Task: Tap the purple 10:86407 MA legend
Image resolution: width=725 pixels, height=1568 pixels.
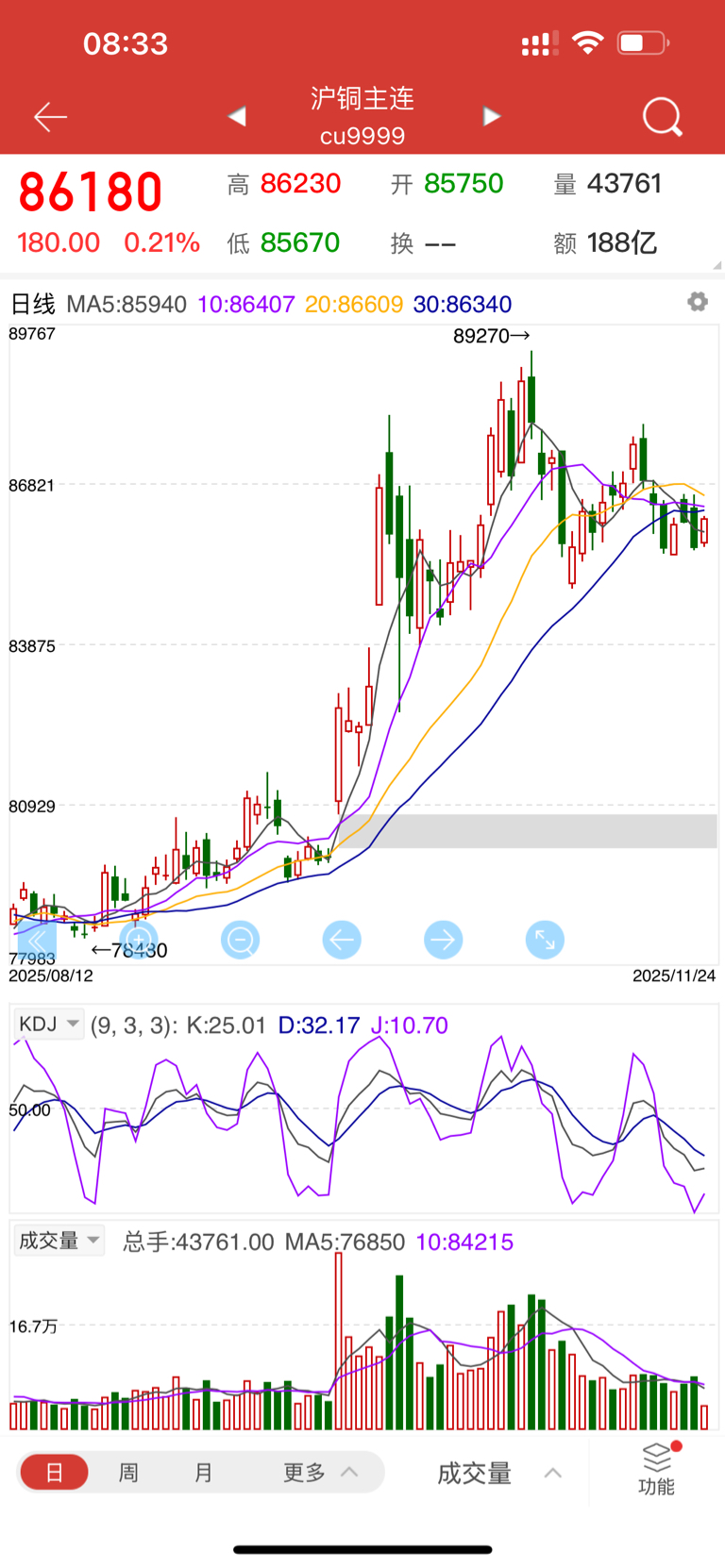Action: pos(246,304)
